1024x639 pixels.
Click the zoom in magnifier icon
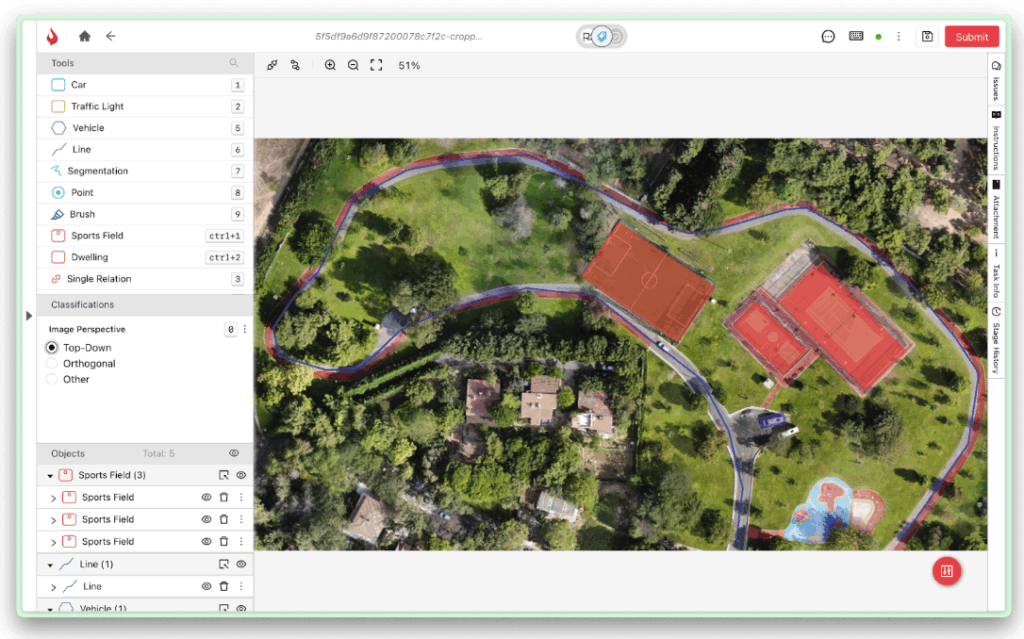[330, 65]
